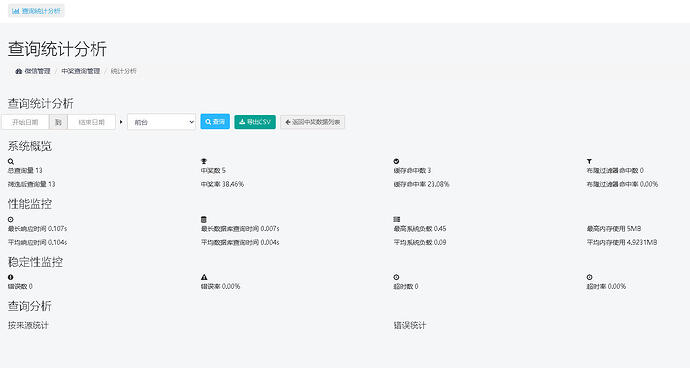Select the text 最长响应时间 0.107s
The height and width of the screenshot is (368, 690).
pyautogui.click(x=37, y=228)
